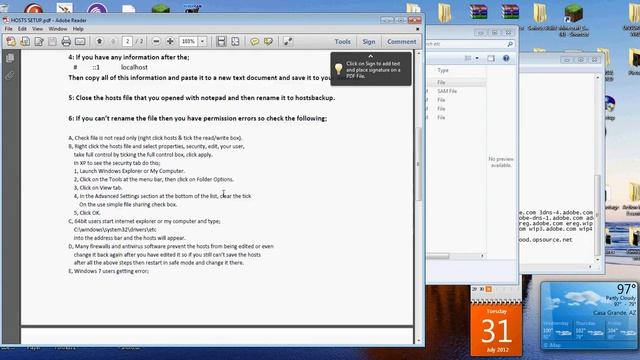
Task: Click the page number input field
Action: tap(127, 42)
